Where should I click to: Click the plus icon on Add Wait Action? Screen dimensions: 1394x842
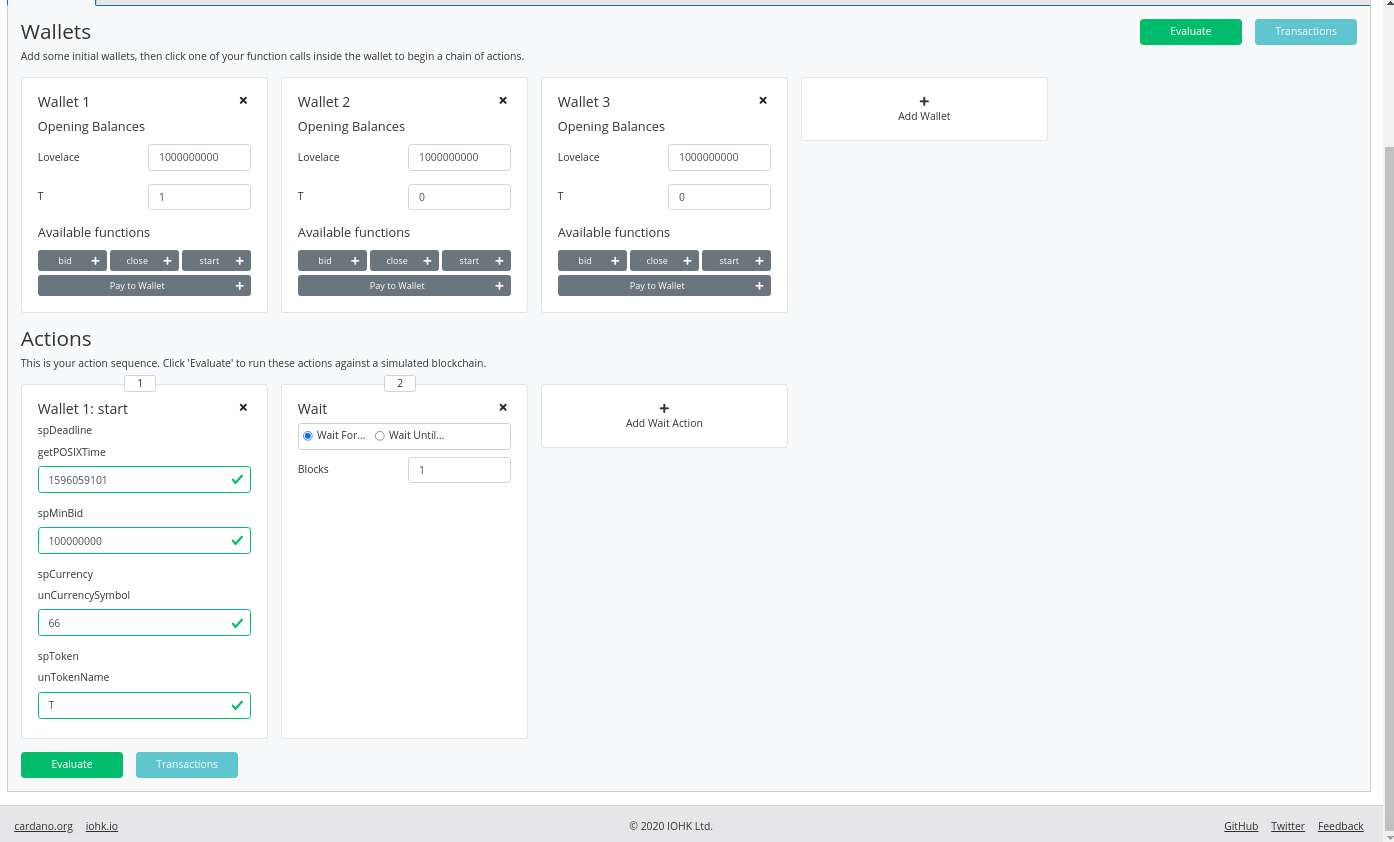(664, 408)
